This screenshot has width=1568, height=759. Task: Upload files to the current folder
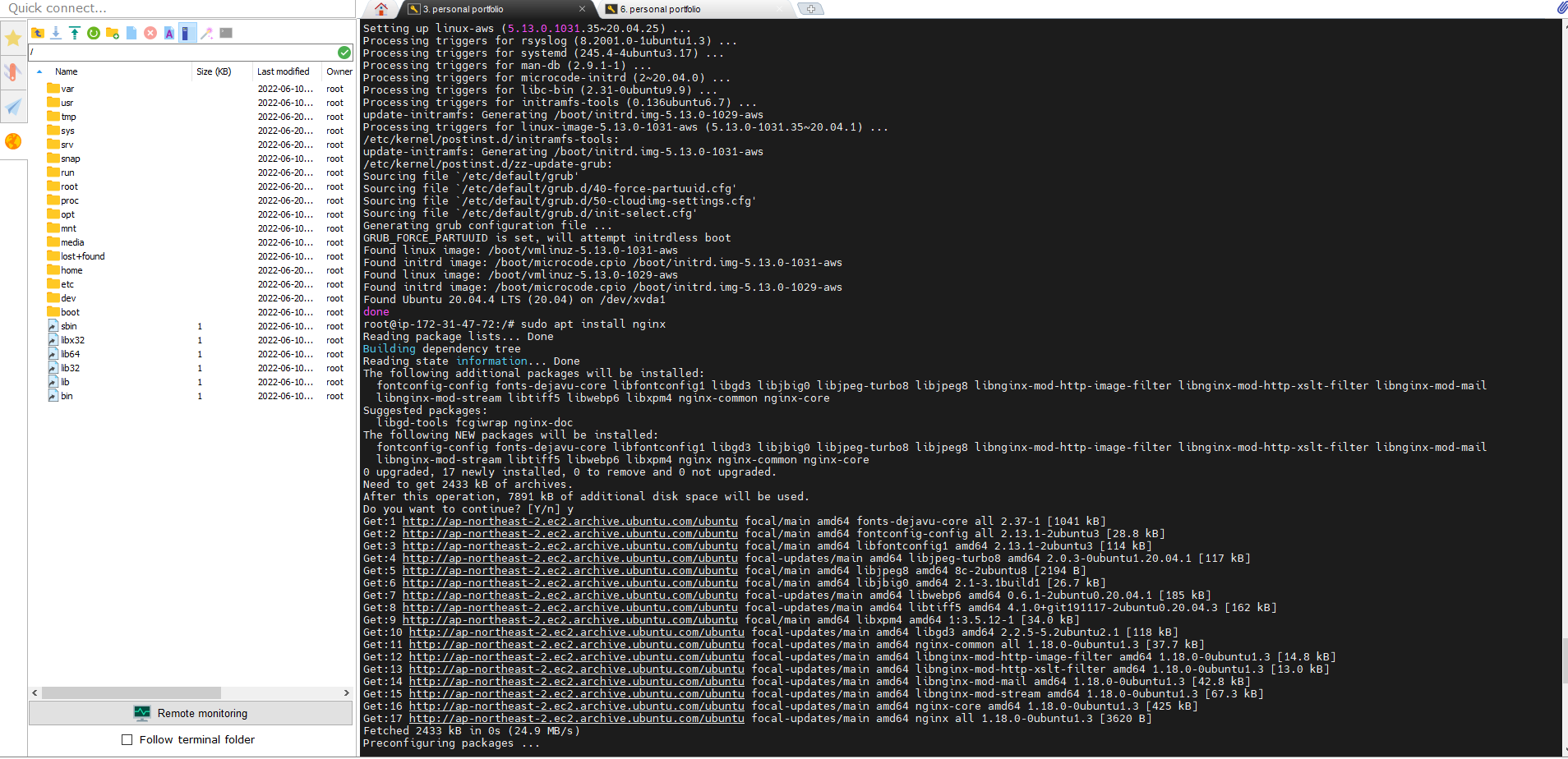coord(75,33)
